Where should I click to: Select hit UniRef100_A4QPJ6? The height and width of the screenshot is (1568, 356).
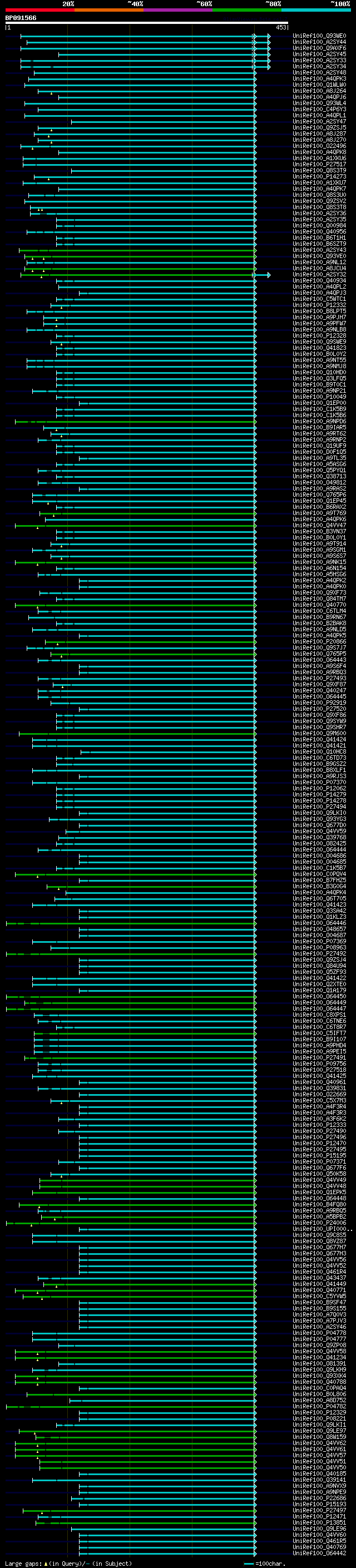coord(319,97)
